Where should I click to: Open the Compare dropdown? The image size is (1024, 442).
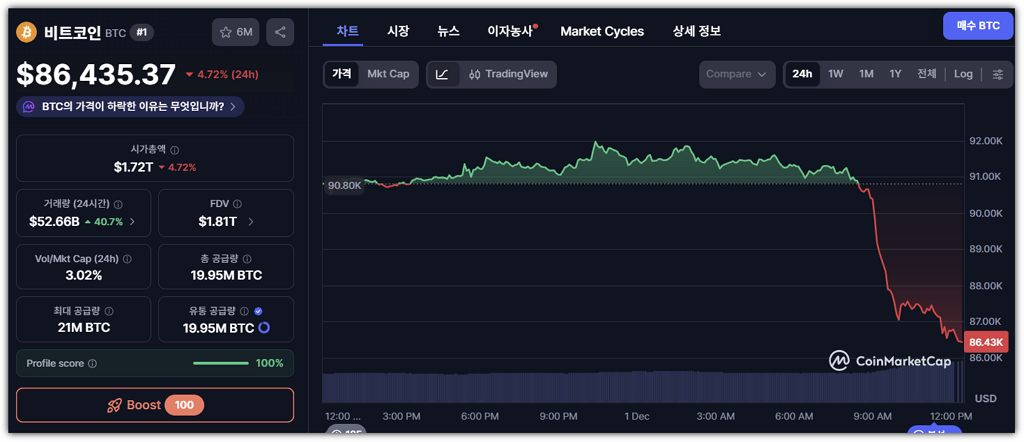click(x=737, y=74)
